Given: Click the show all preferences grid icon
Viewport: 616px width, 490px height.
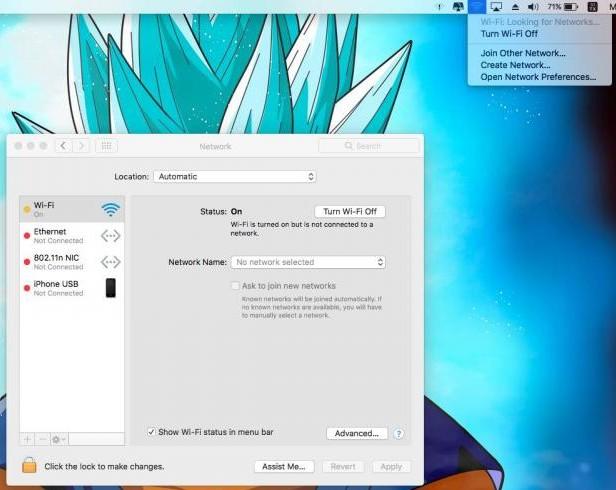Looking at the screenshot, I should tap(106, 146).
